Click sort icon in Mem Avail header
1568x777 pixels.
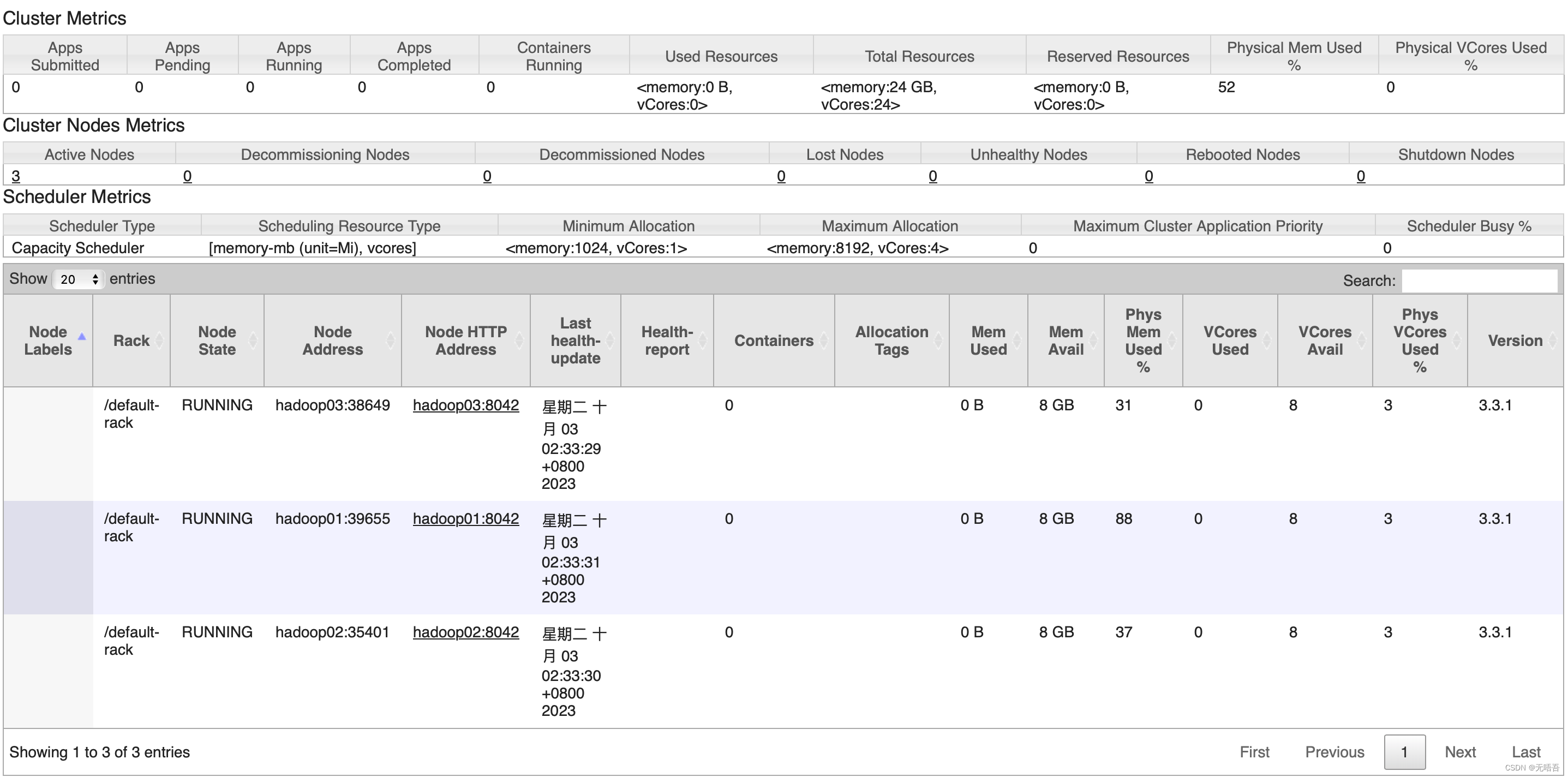1094,340
